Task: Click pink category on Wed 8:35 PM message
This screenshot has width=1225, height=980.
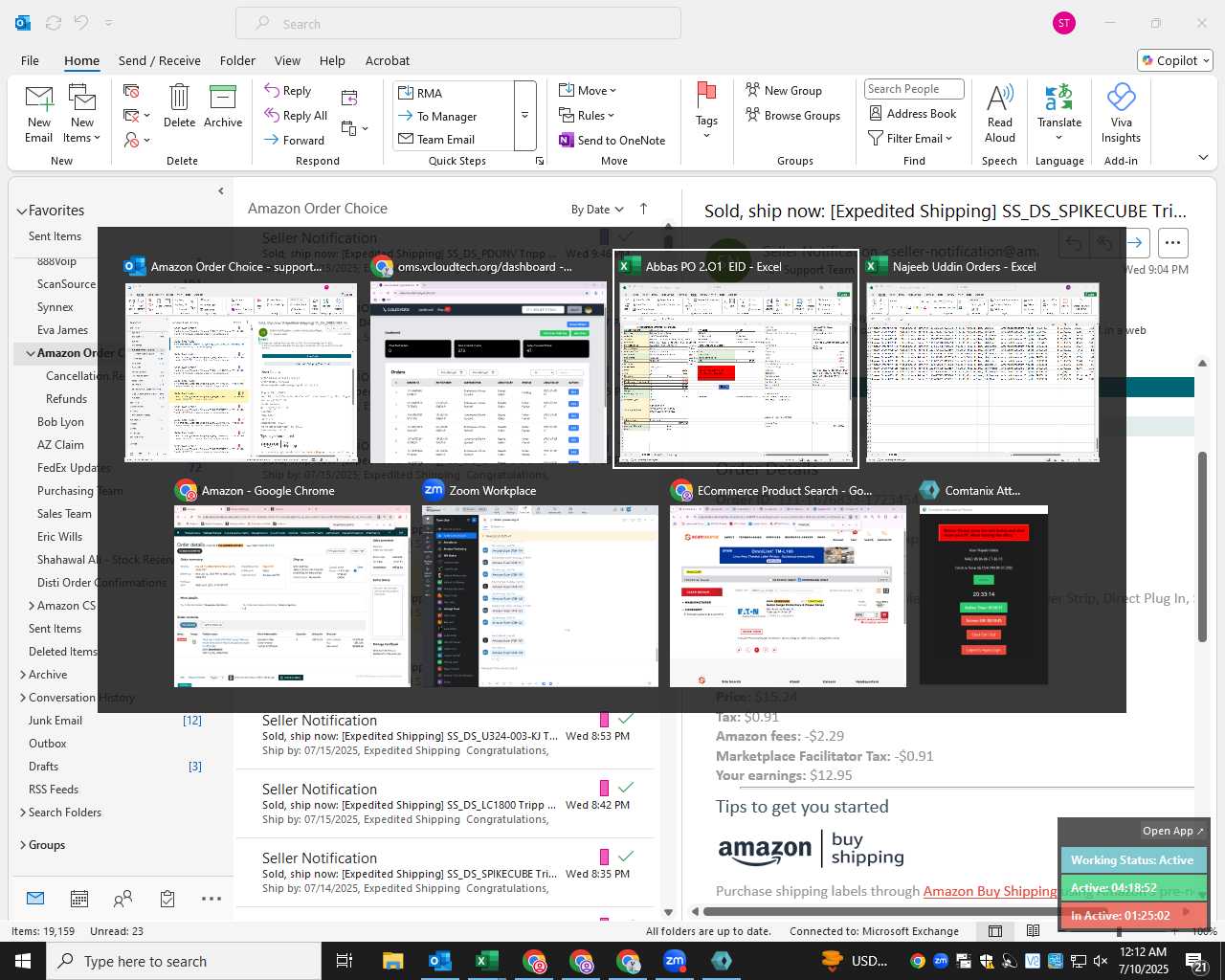Action: coord(604,857)
